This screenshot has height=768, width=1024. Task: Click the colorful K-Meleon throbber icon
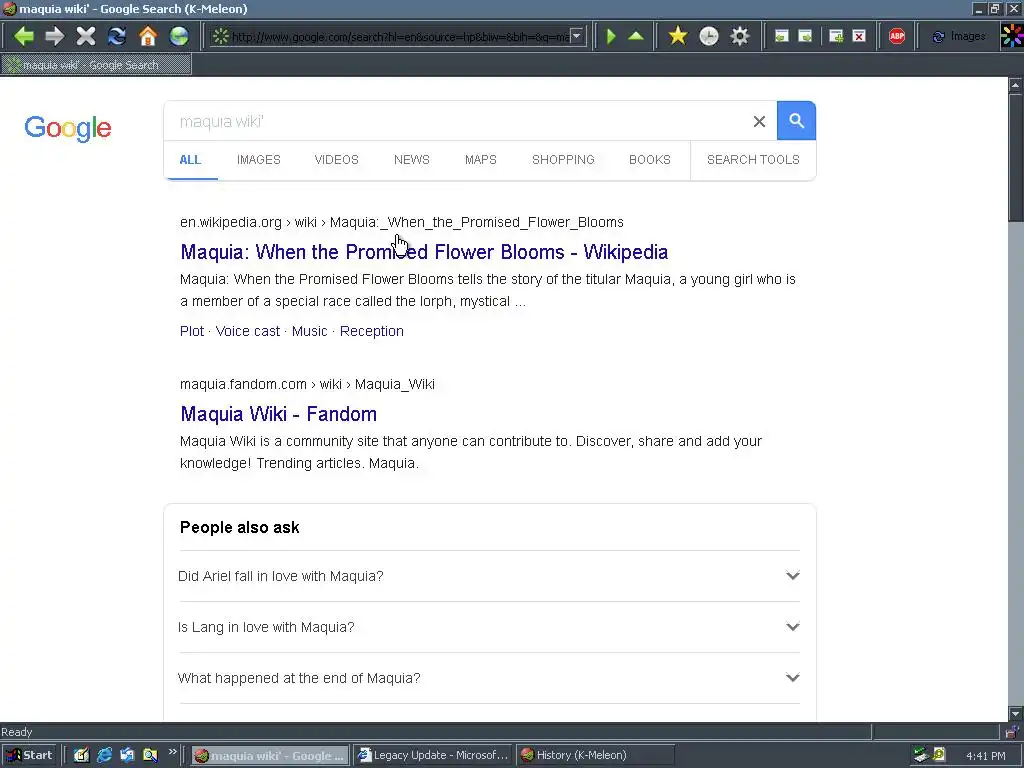point(1012,36)
